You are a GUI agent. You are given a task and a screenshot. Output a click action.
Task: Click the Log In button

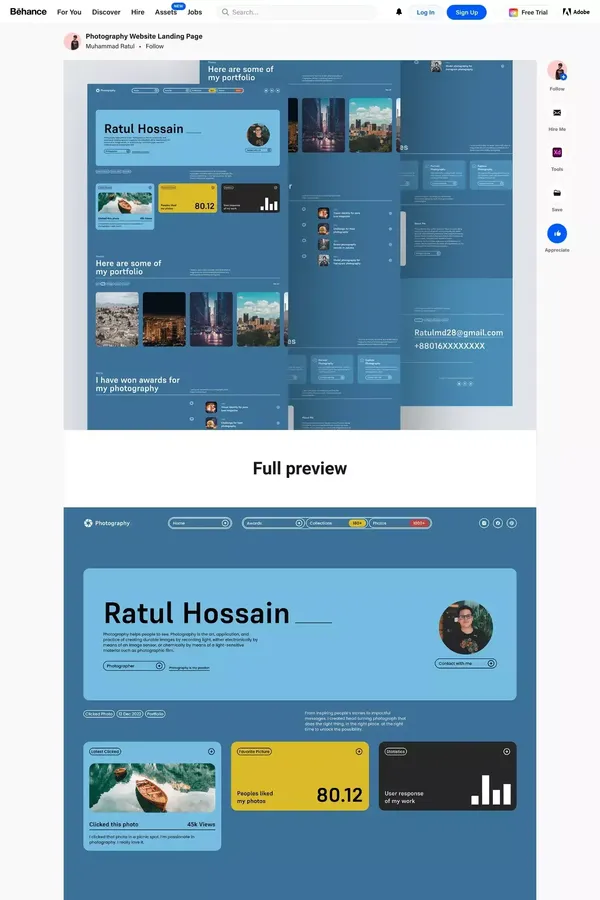pos(425,12)
